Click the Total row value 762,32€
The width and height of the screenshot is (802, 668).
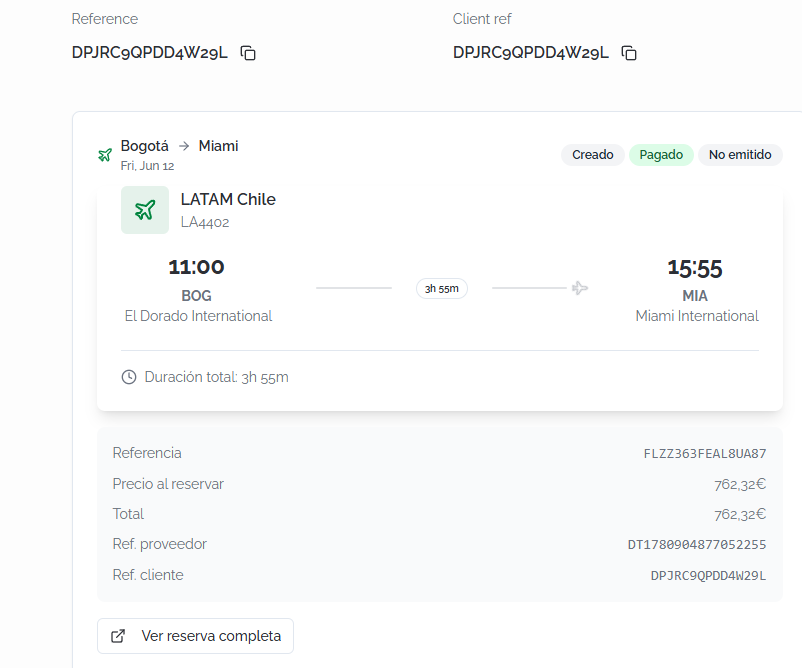pyautogui.click(x=740, y=514)
